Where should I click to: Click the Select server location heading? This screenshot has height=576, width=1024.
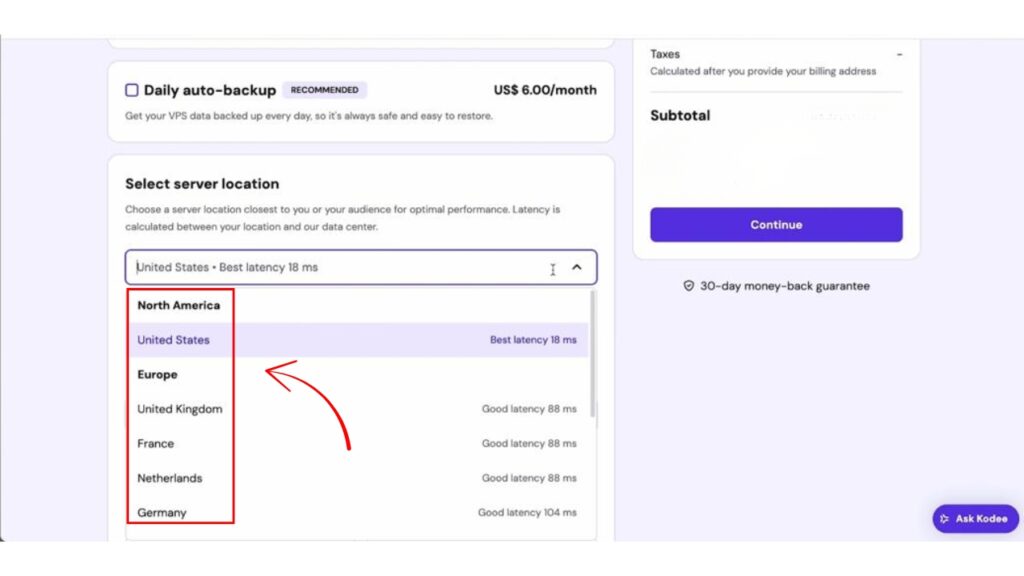(202, 184)
